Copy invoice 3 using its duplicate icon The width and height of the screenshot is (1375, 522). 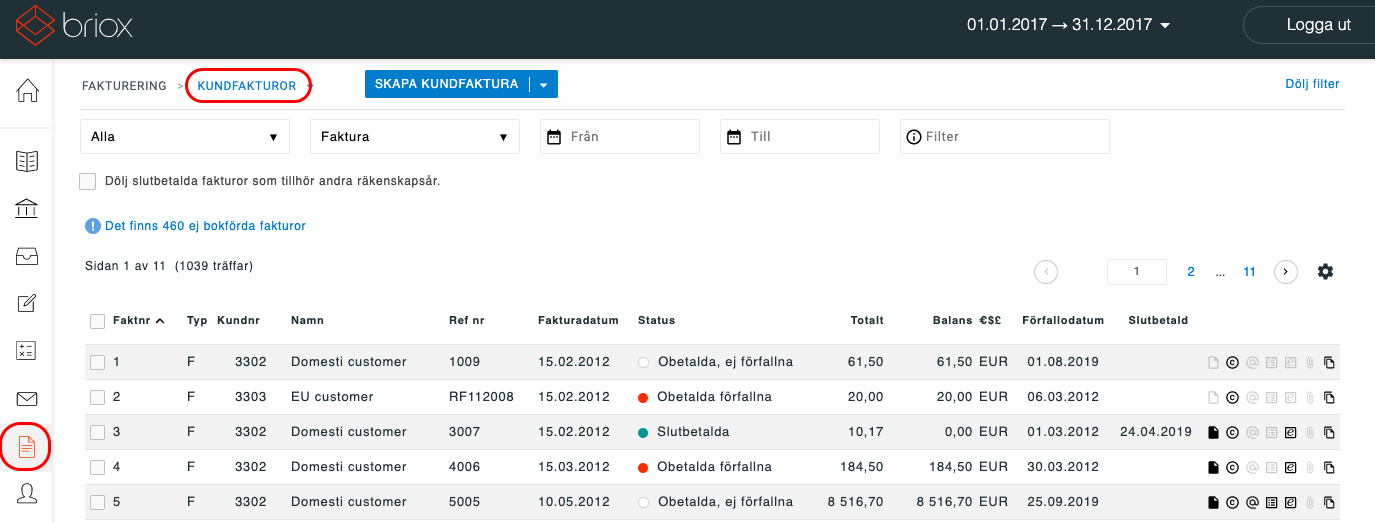(1329, 432)
